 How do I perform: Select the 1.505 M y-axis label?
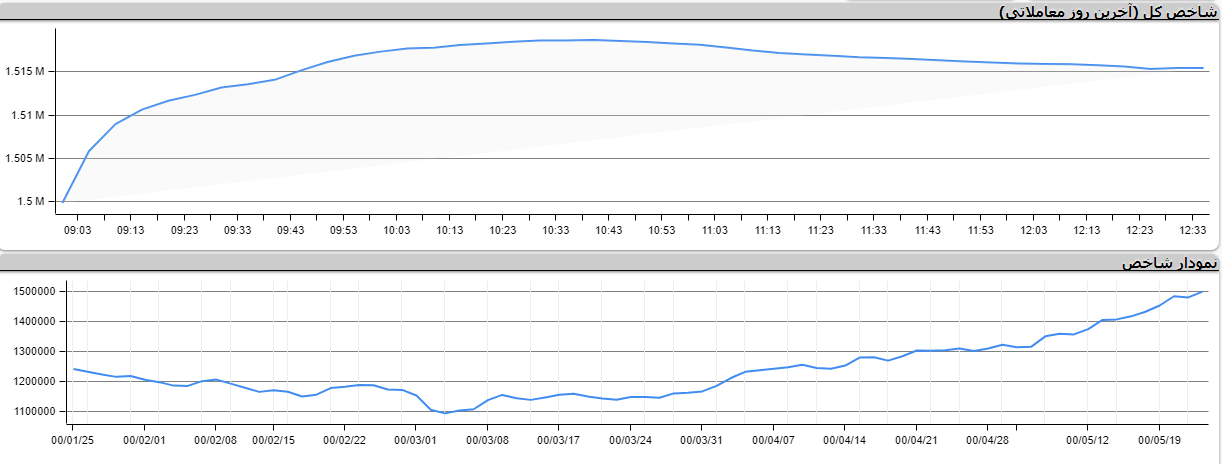tap(25, 158)
